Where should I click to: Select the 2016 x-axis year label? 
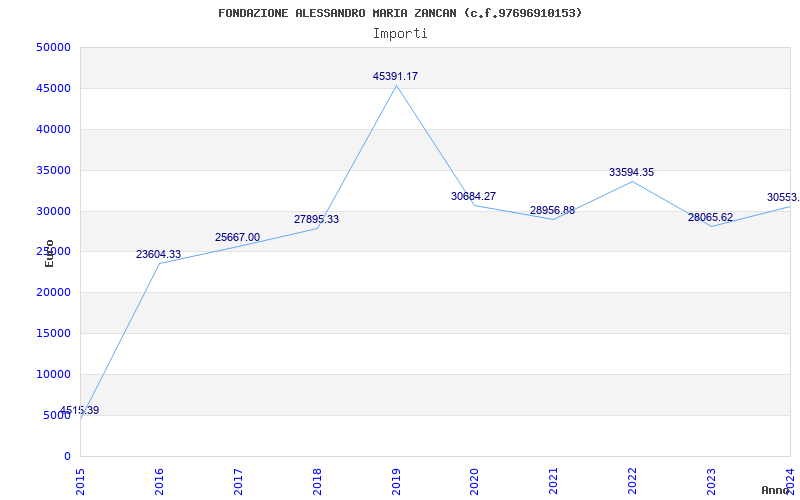[x=159, y=481]
